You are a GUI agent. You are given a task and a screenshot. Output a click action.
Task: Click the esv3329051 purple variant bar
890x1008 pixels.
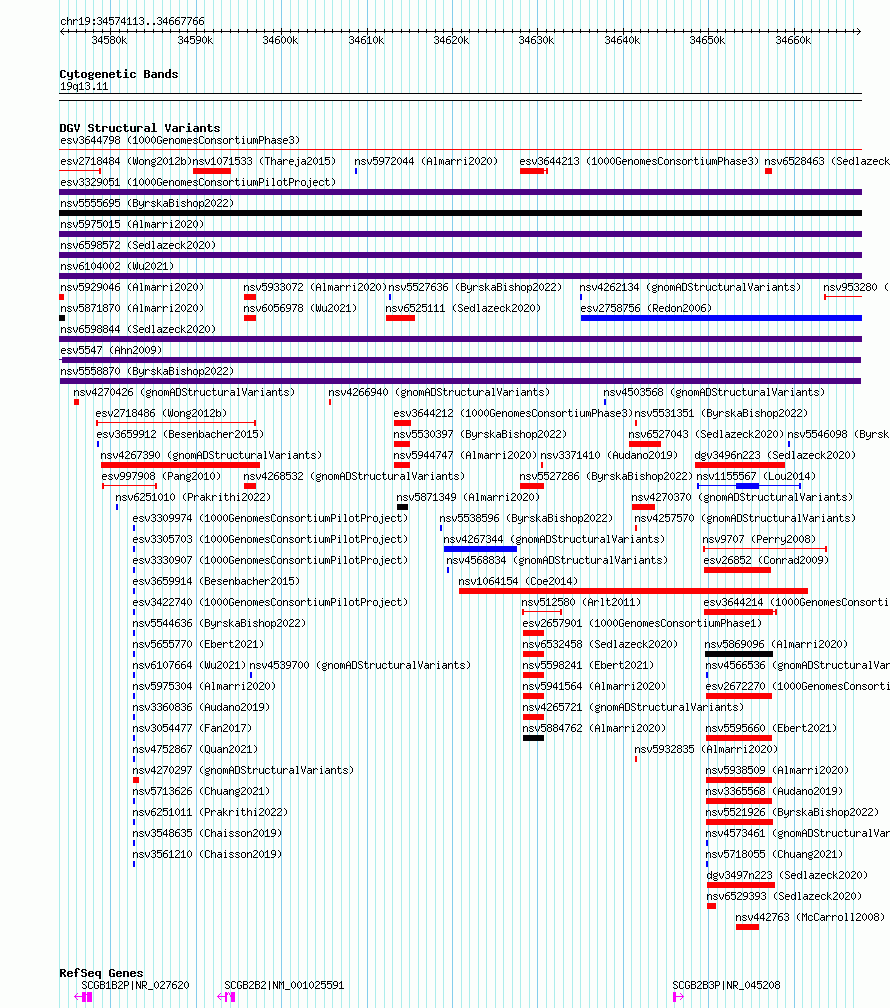point(460,192)
